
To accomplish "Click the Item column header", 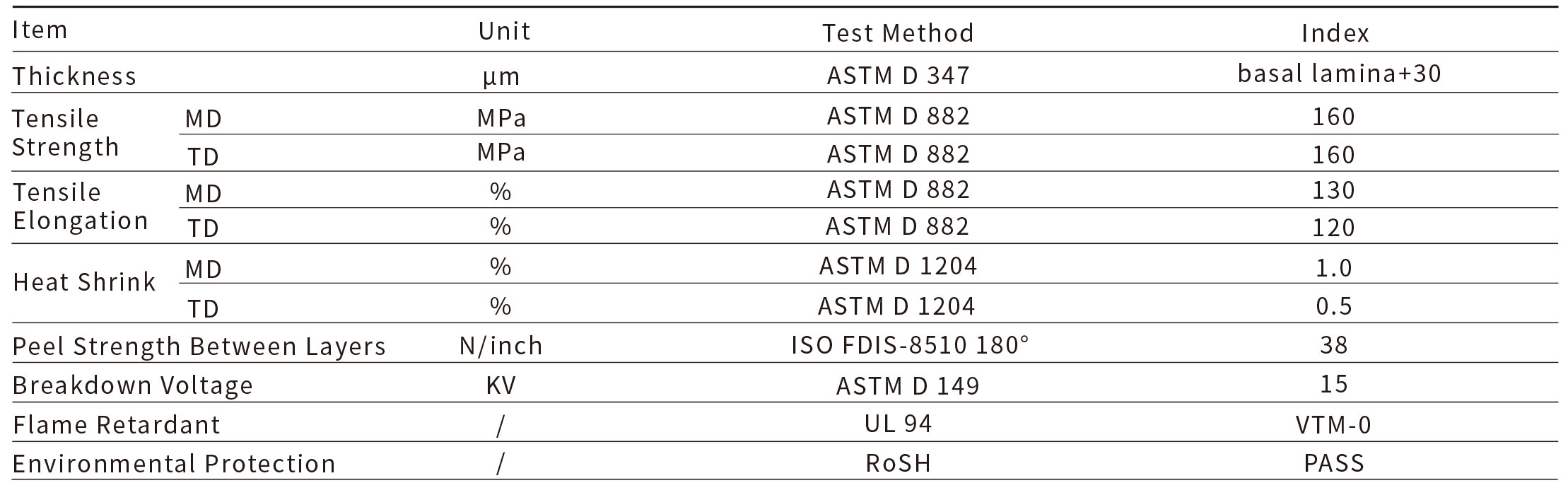I will (x=40, y=30).
